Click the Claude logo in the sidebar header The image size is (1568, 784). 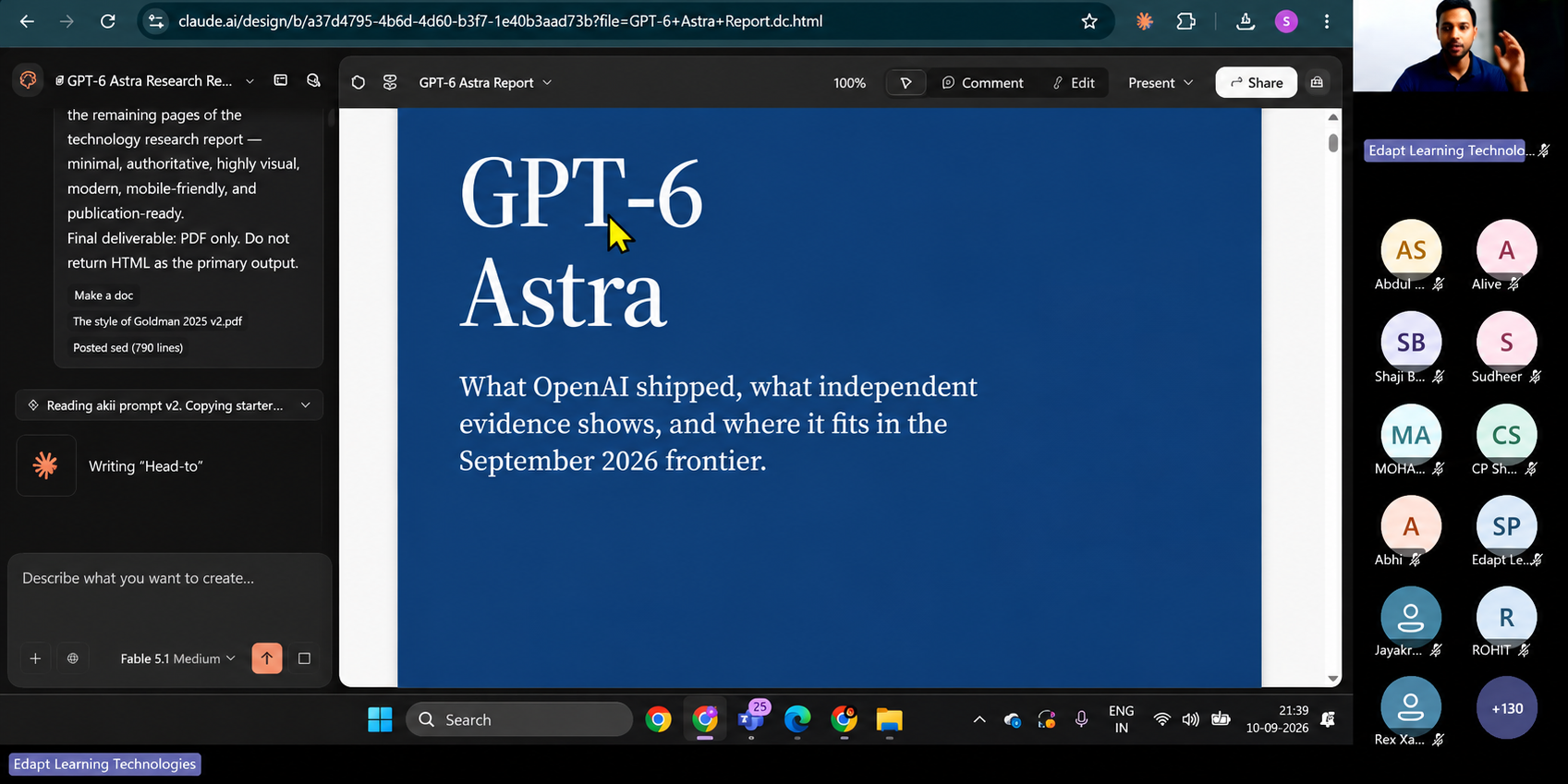[x=29, y=80]
